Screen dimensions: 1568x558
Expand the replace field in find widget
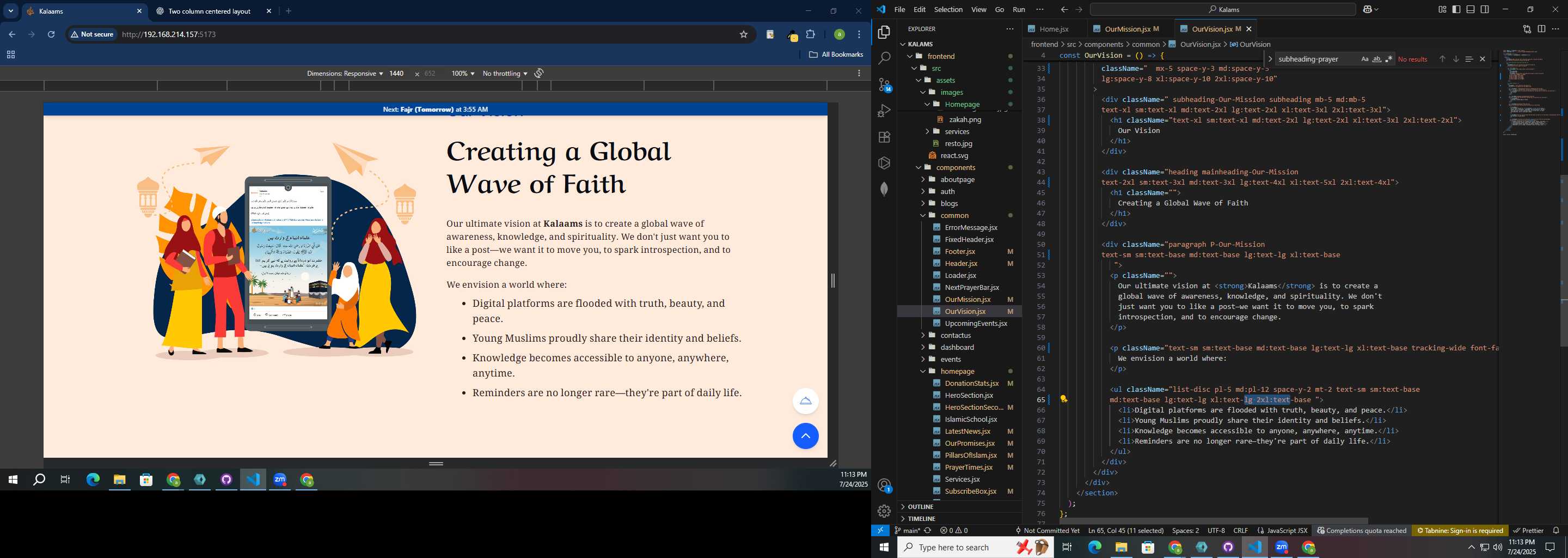pyautogui.click(x=1269, y=59)
